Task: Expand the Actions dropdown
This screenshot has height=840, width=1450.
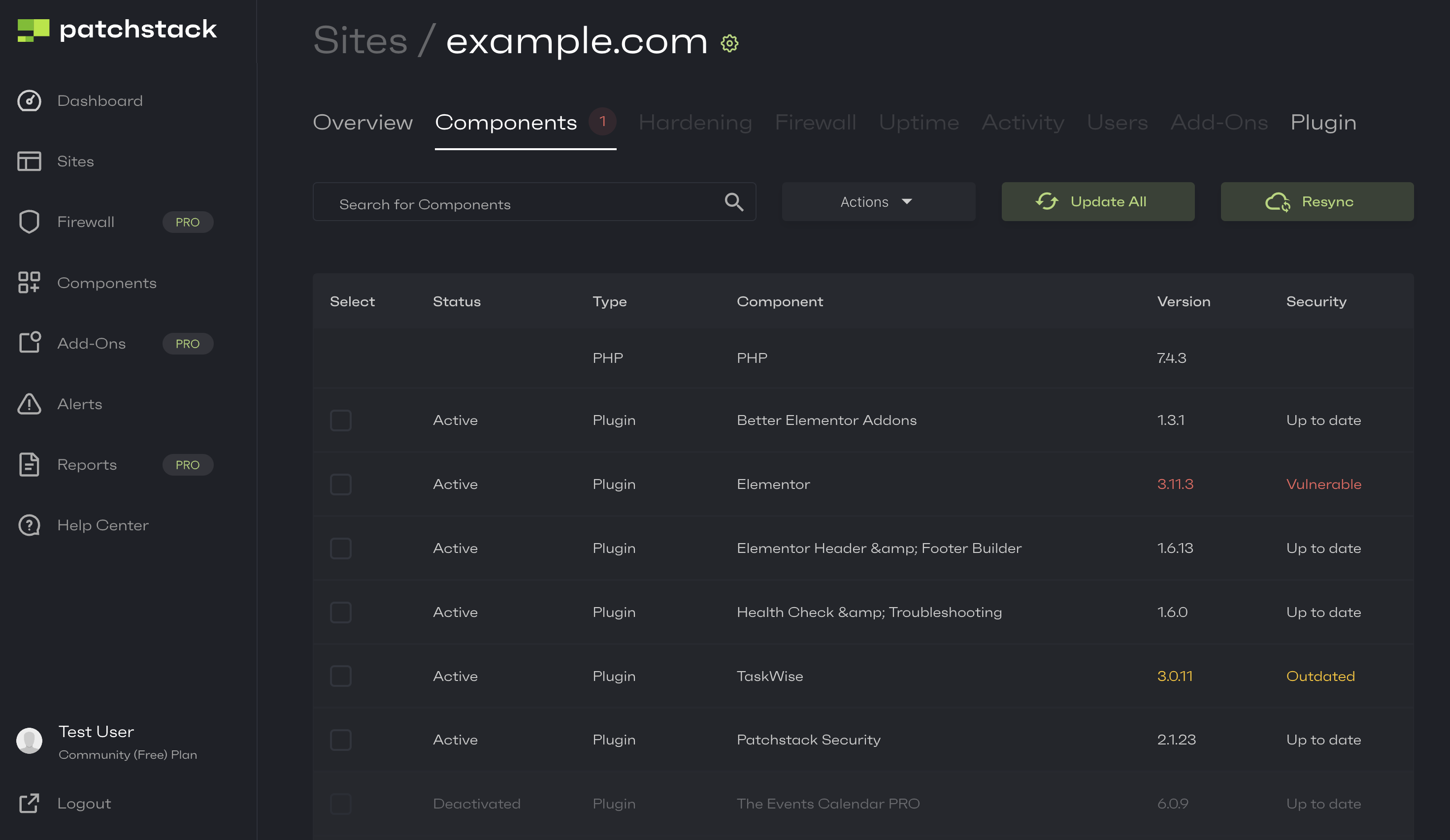Action: coord(878,202)
